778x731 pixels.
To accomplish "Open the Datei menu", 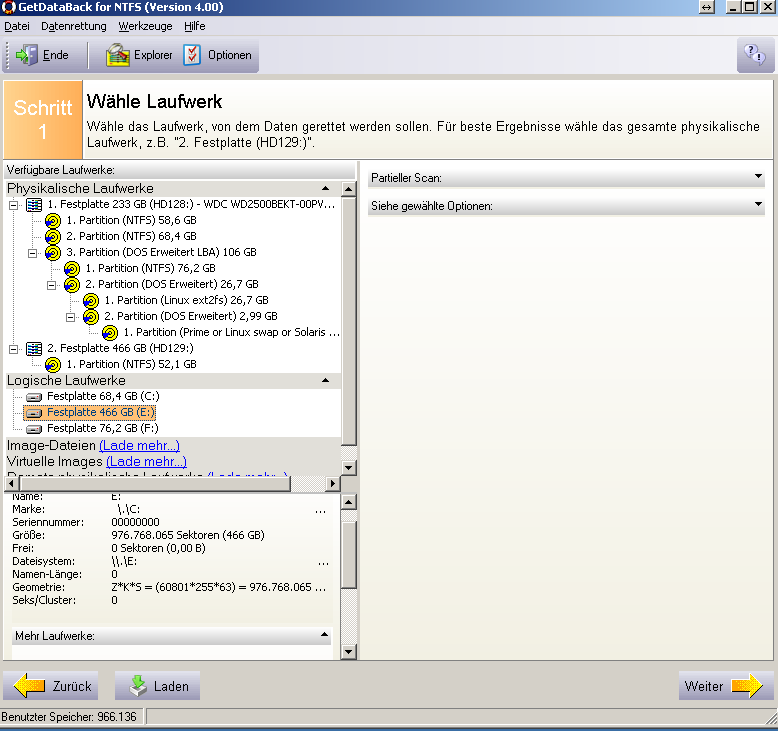I will (17, 26).
